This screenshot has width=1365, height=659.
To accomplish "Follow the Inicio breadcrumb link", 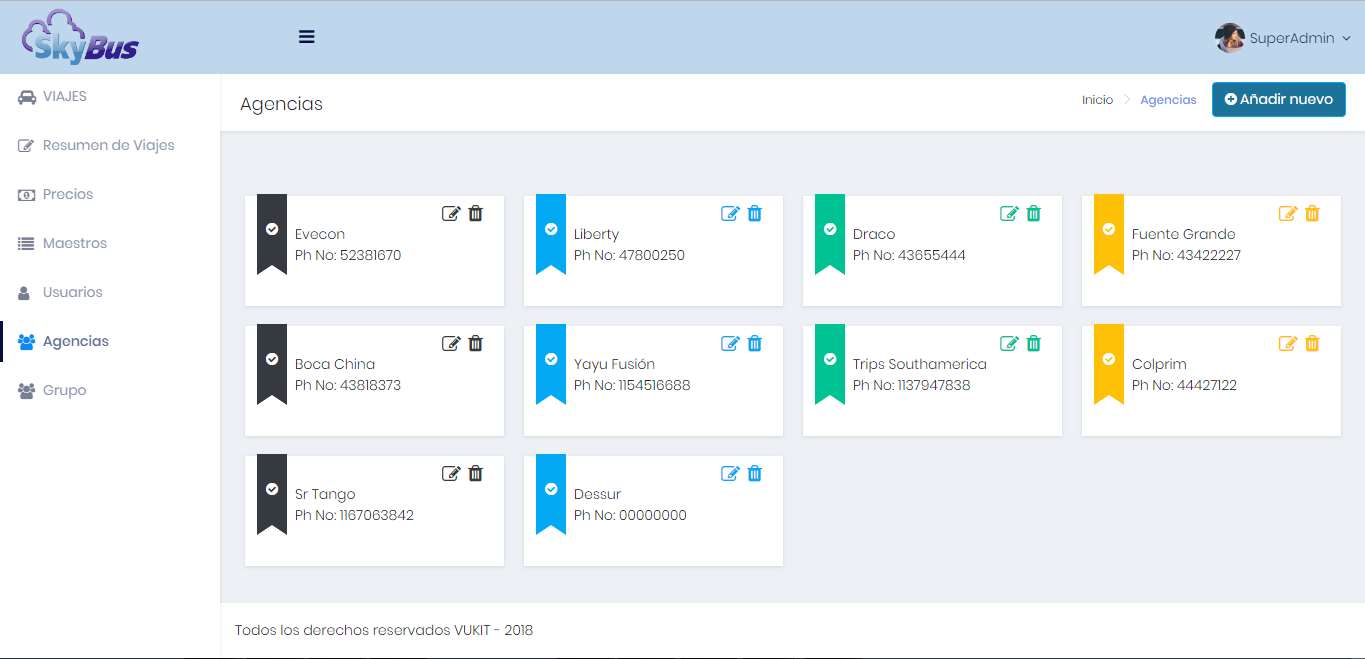I will pos(1097,100).
